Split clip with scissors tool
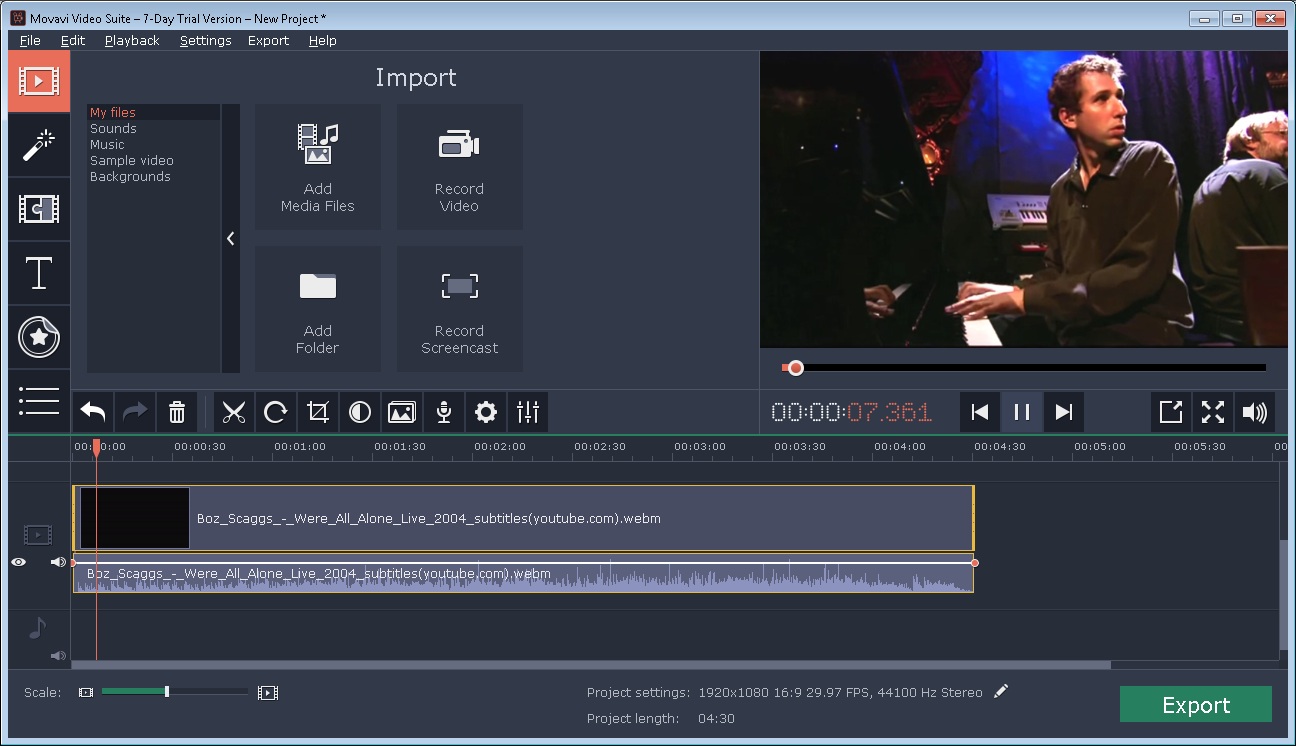The image size is (1296, 746). pyautogui.click(x=234, y=412)
